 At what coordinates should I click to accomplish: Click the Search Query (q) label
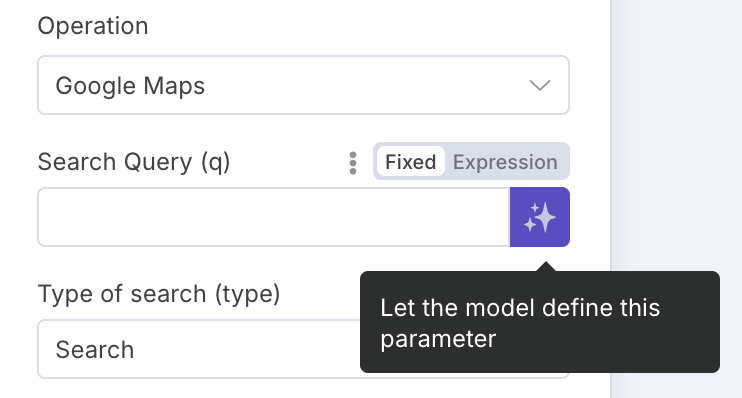134,162
